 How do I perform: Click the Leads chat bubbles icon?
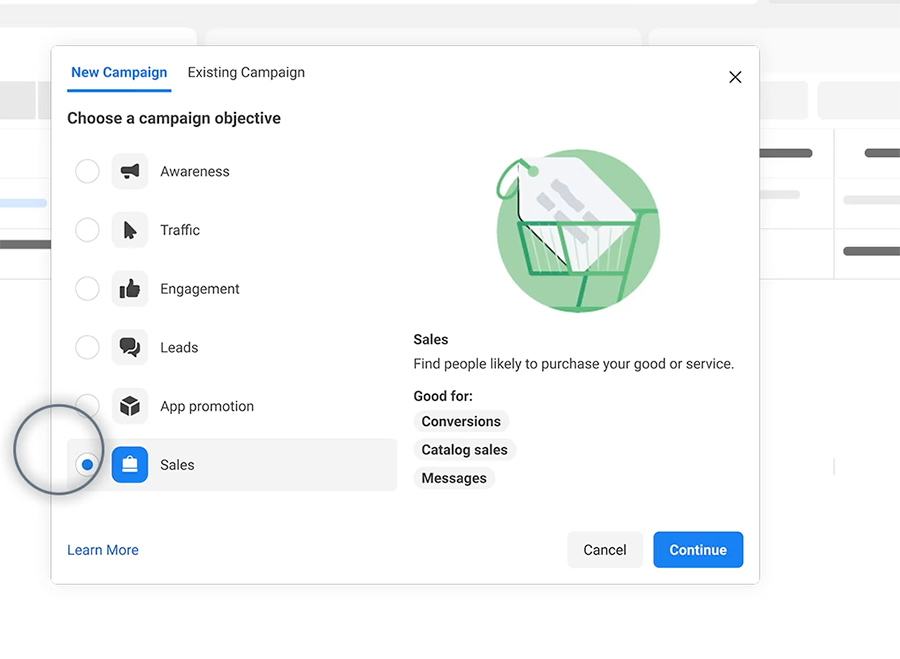[x=130, y=347]
